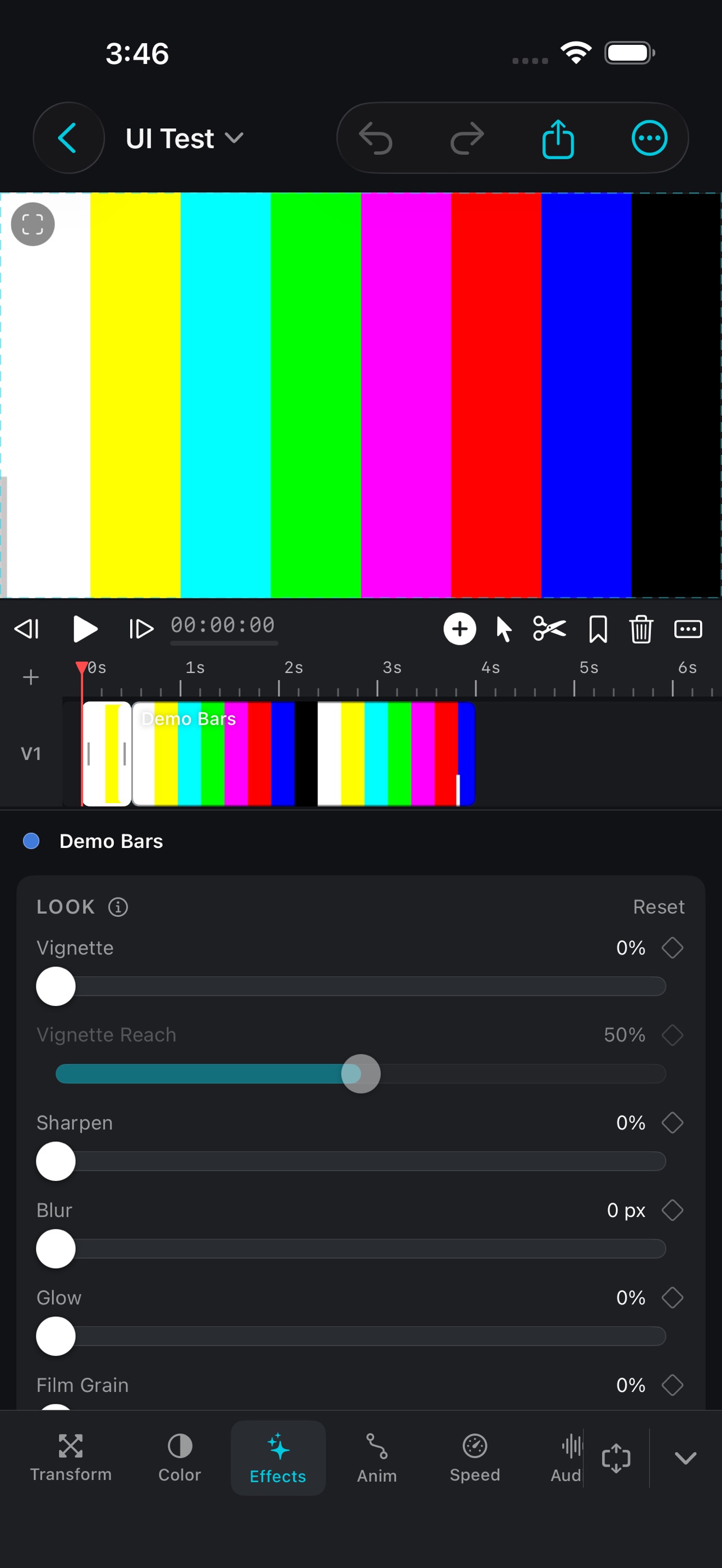Play the timeline
The image size is (722, 1568).
(85, 629)
